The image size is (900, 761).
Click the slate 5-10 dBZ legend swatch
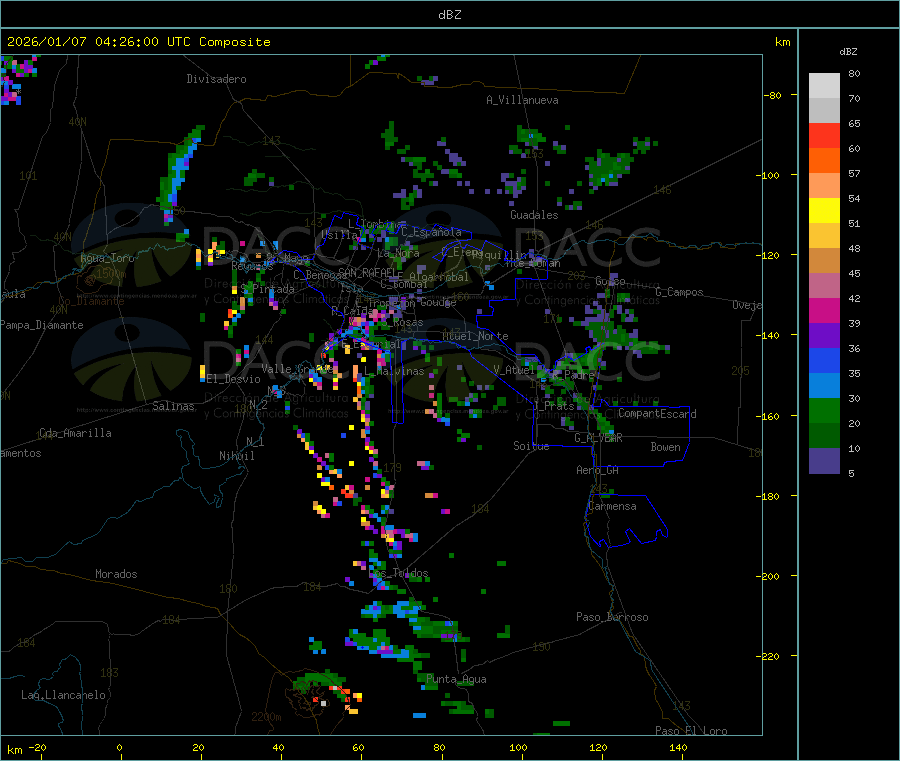point(824,461)
